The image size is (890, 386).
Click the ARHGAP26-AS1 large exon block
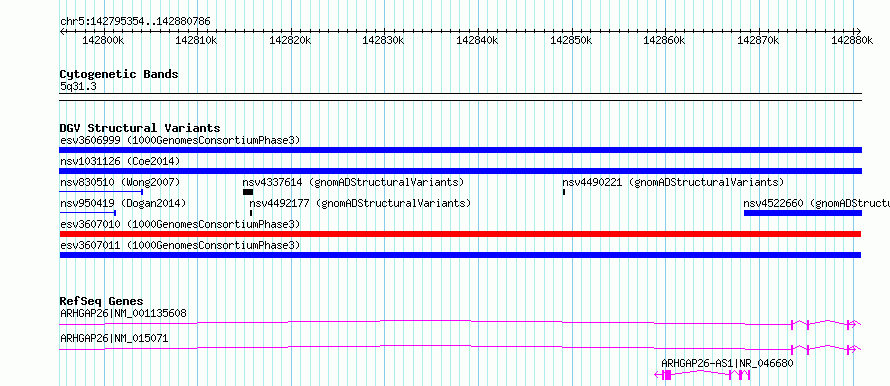coord(668,375)
